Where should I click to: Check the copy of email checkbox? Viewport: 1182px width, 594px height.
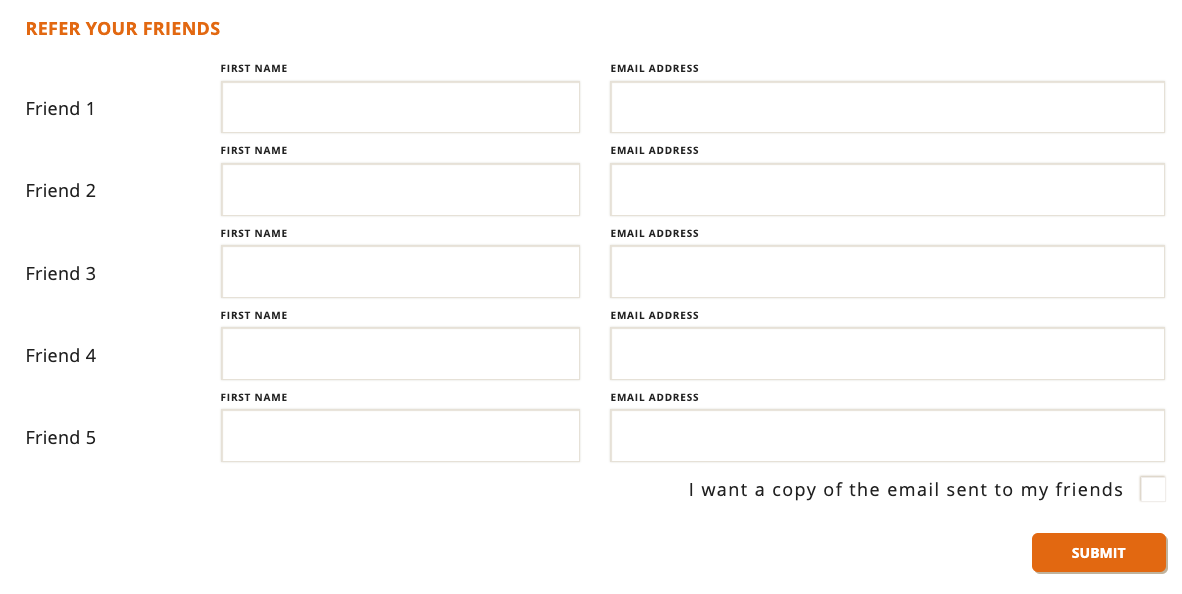pos(1153,489)
